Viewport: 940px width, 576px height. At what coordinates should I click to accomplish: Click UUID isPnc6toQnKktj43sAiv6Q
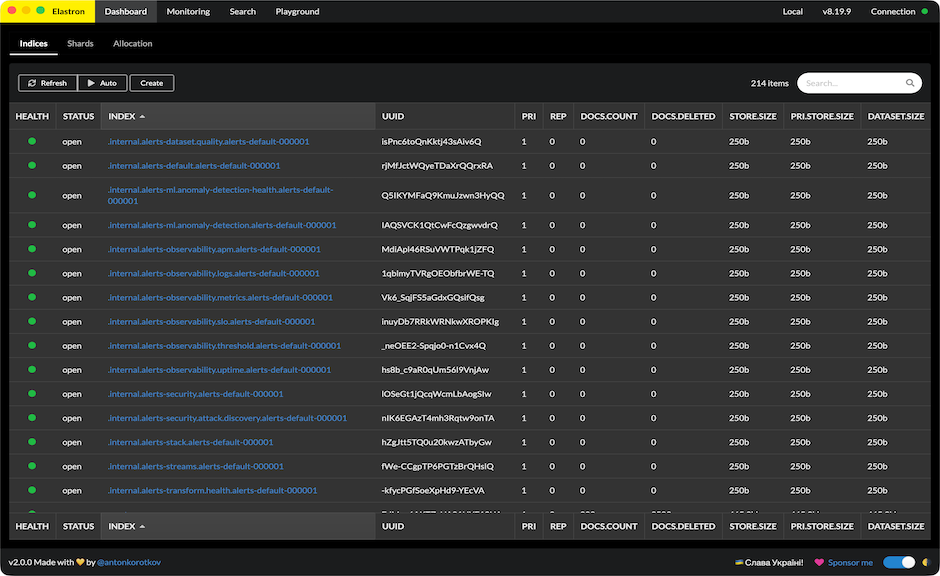(x=432, y=141)
